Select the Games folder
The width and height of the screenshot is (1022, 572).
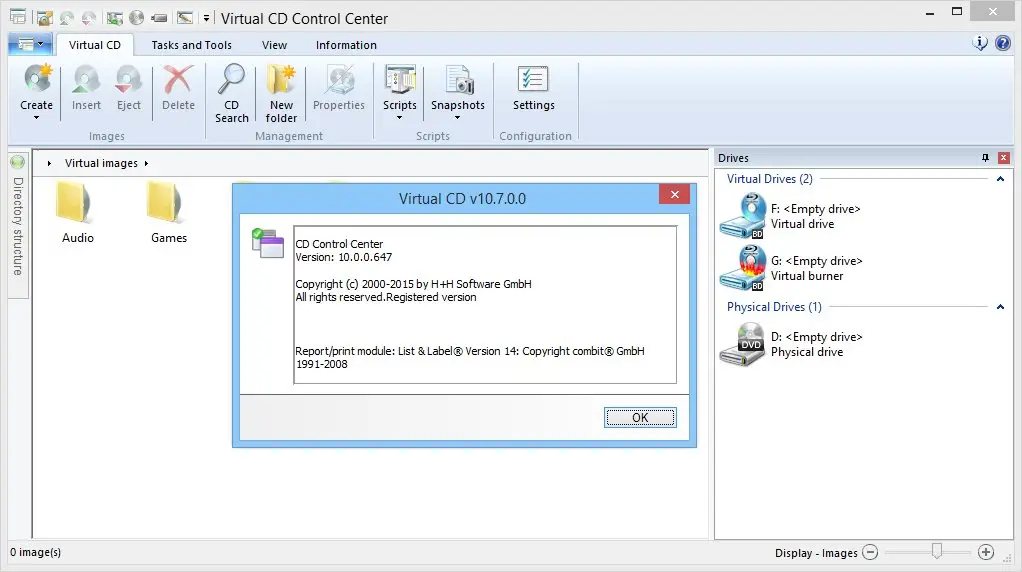pos(169,213)
